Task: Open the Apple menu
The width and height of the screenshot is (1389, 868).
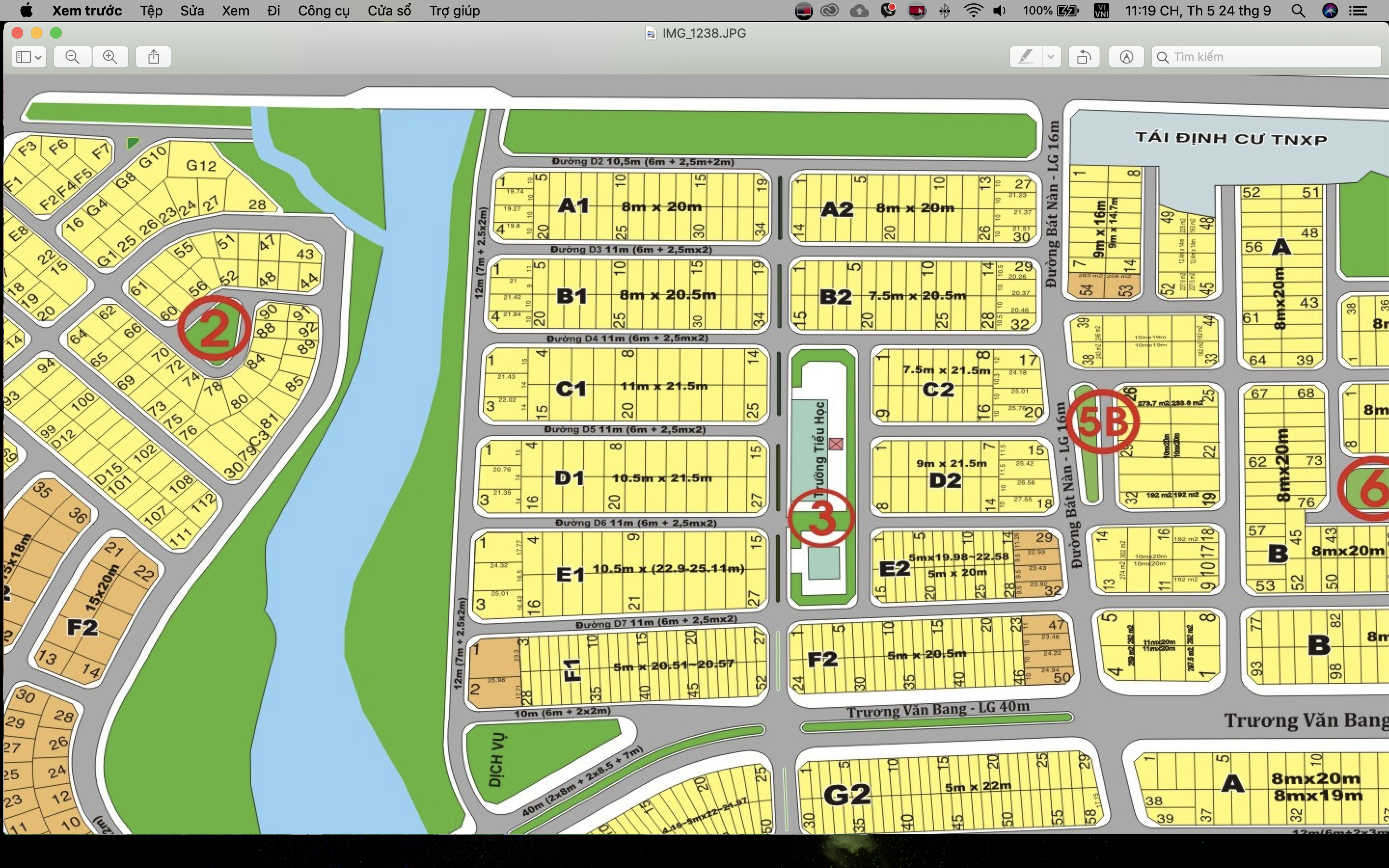Action: 26,10
